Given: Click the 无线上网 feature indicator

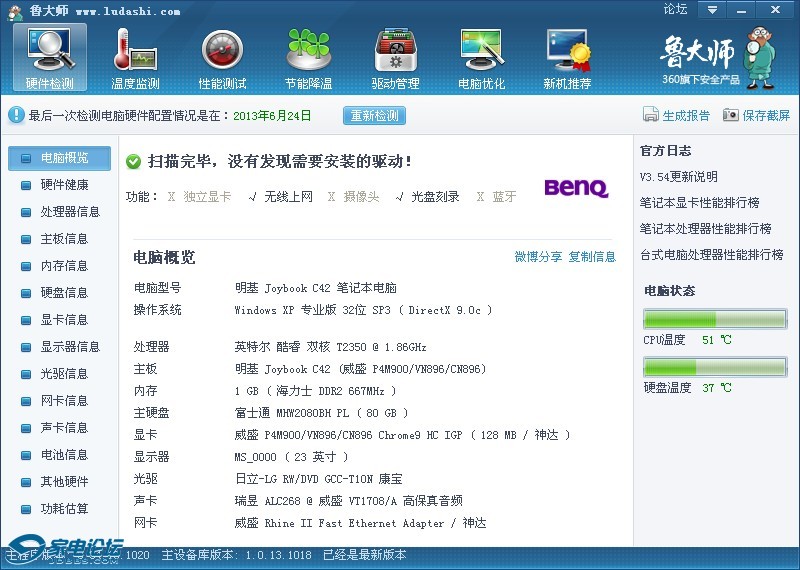Looking at the screenshot, I should coord(281,196).
